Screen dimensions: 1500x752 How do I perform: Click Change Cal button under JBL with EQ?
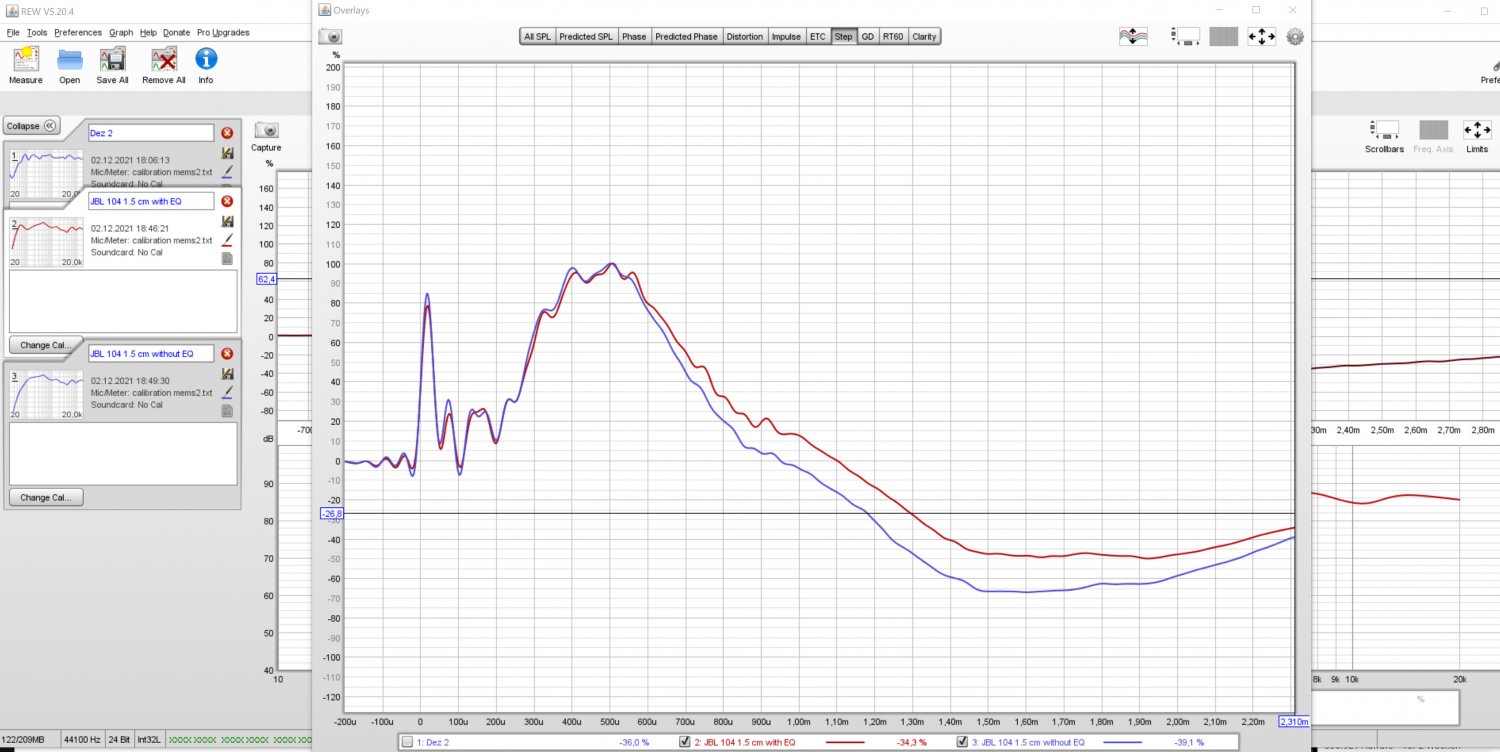46,345
